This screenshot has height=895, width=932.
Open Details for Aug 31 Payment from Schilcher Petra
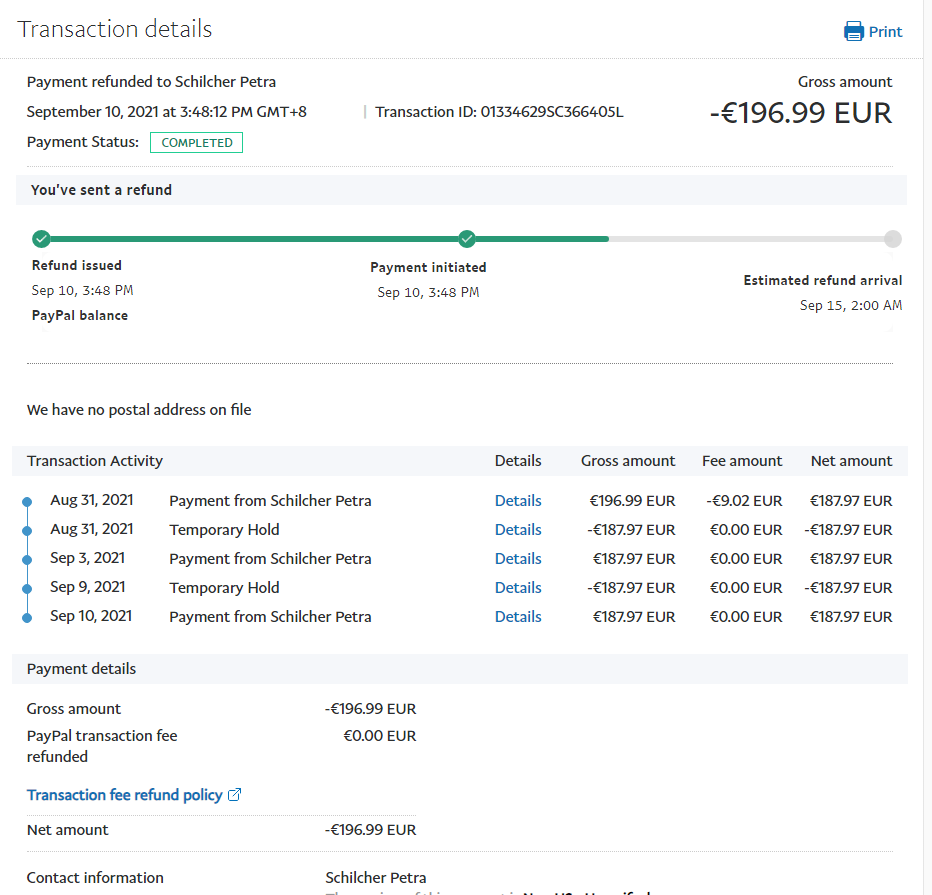coord(518,501)
